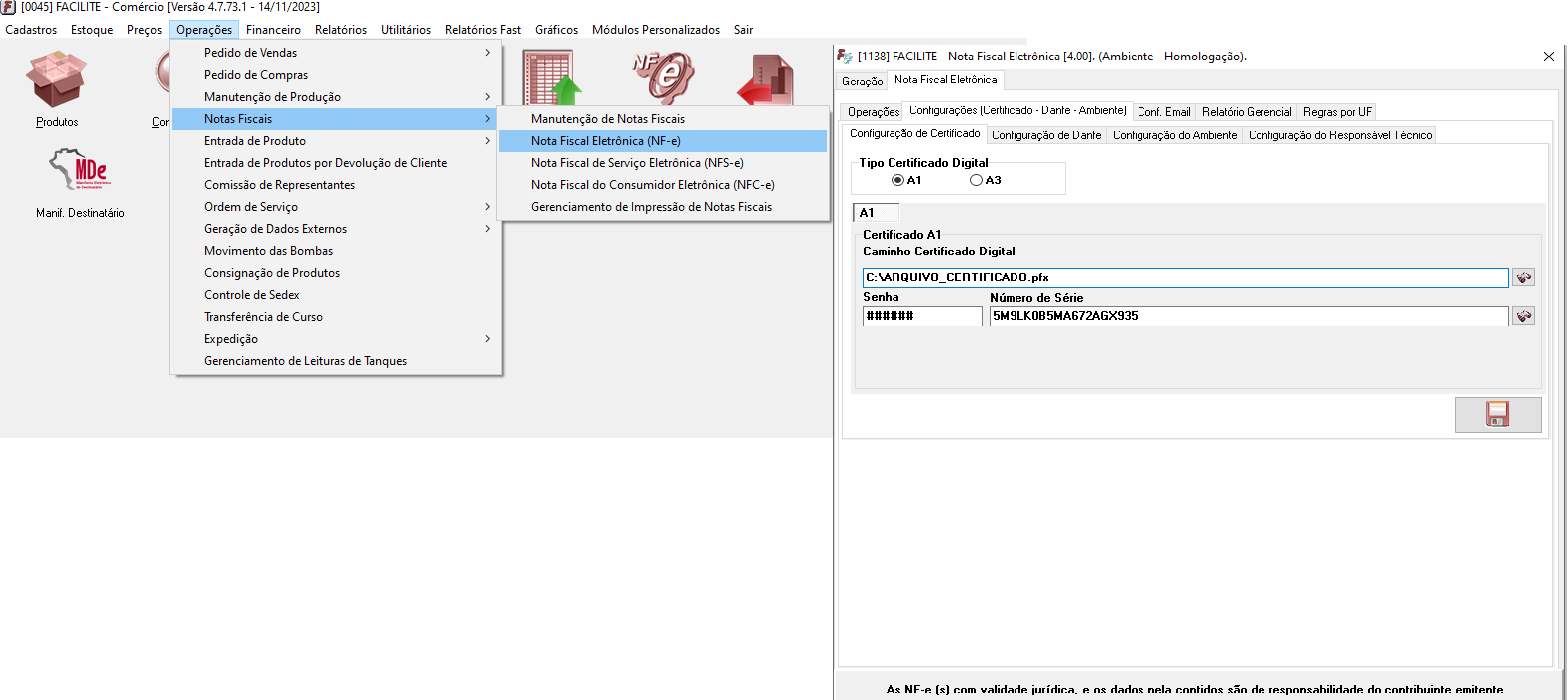Open the Relatórios menu
This screenshot has height=700, width=1568.
point(341,30)
